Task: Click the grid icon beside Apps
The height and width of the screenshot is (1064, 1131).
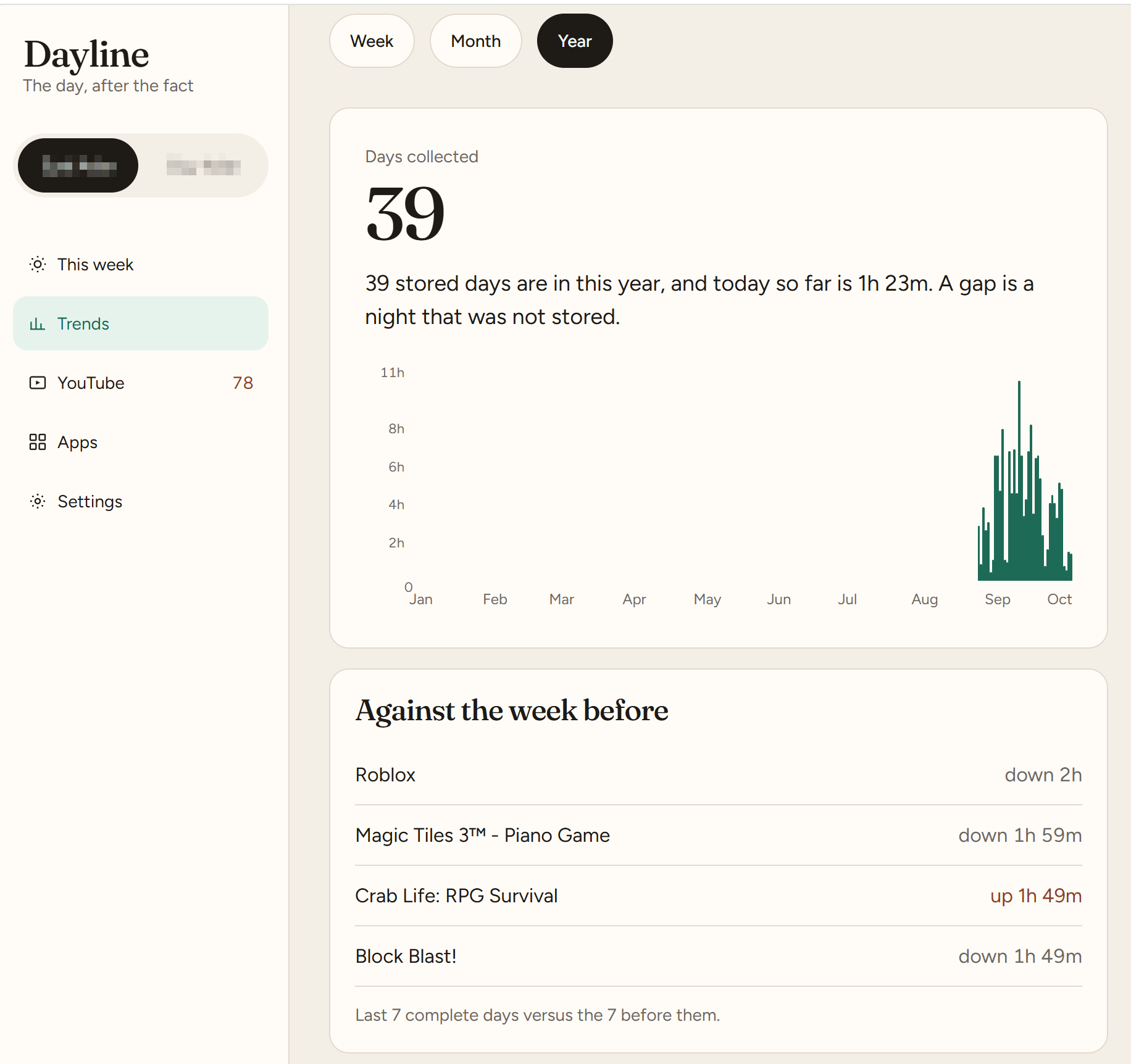Action: click(x=38, y=443)
